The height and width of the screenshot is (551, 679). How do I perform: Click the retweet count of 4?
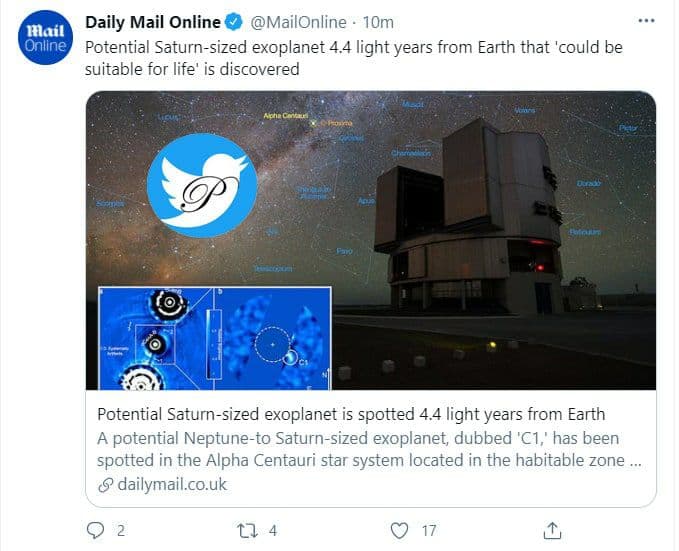[273, 530]
